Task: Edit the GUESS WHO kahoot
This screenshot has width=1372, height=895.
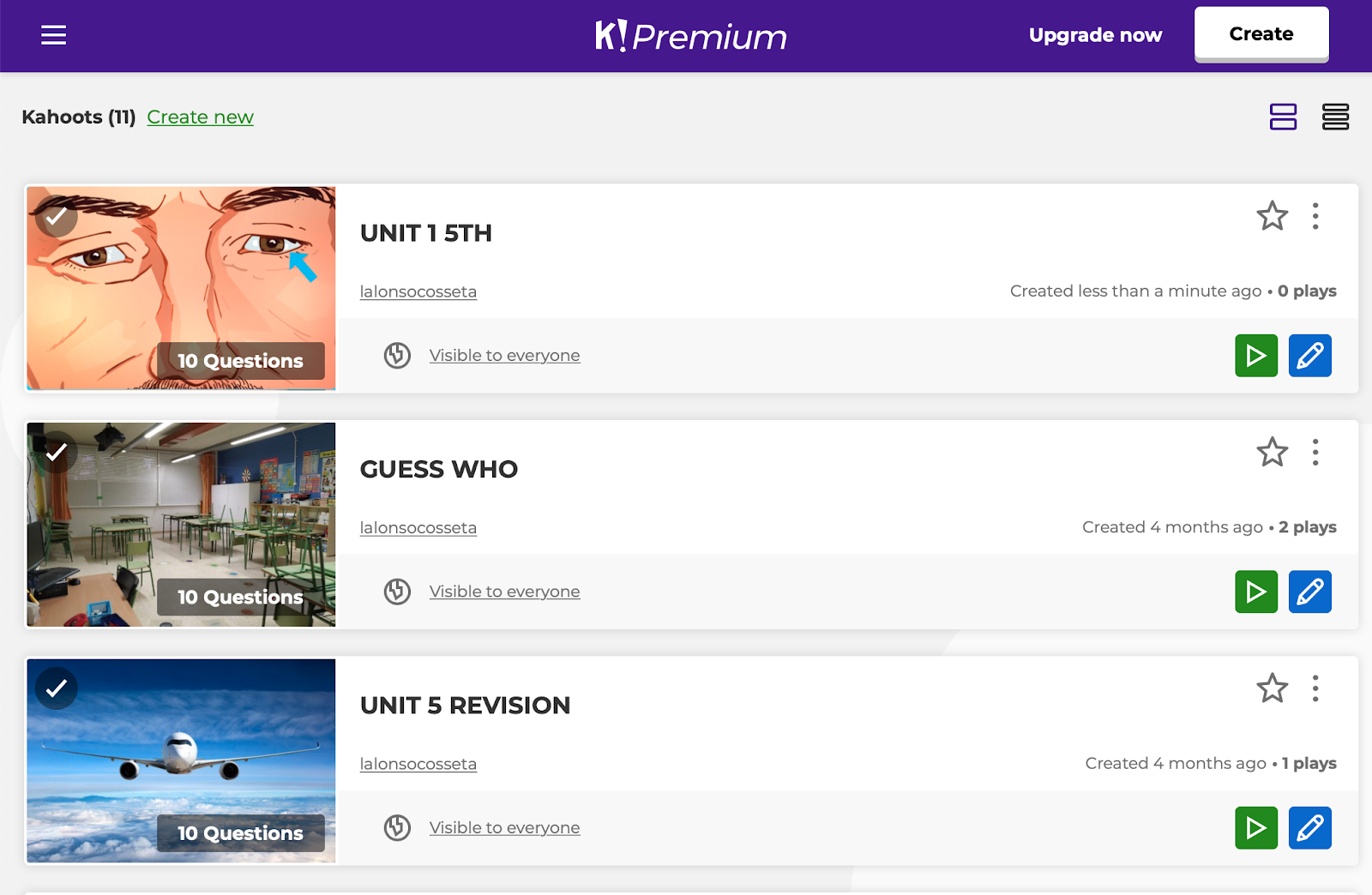Action: click(x=1309, y=592)
